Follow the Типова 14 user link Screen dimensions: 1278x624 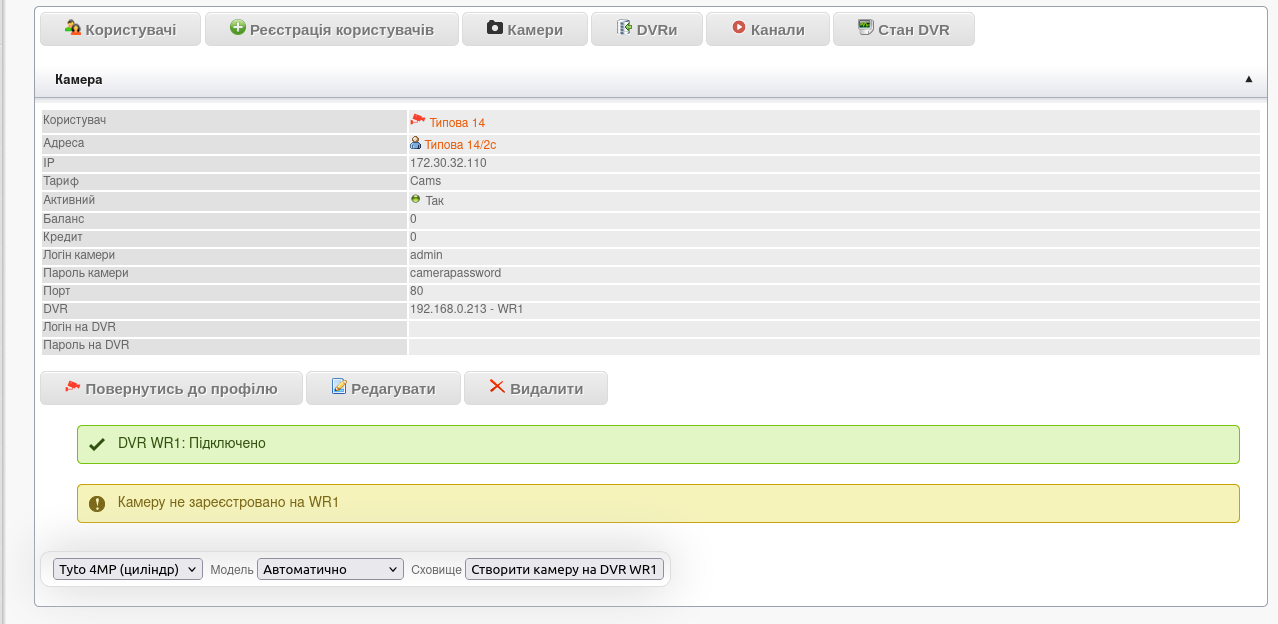click(457, 123)
